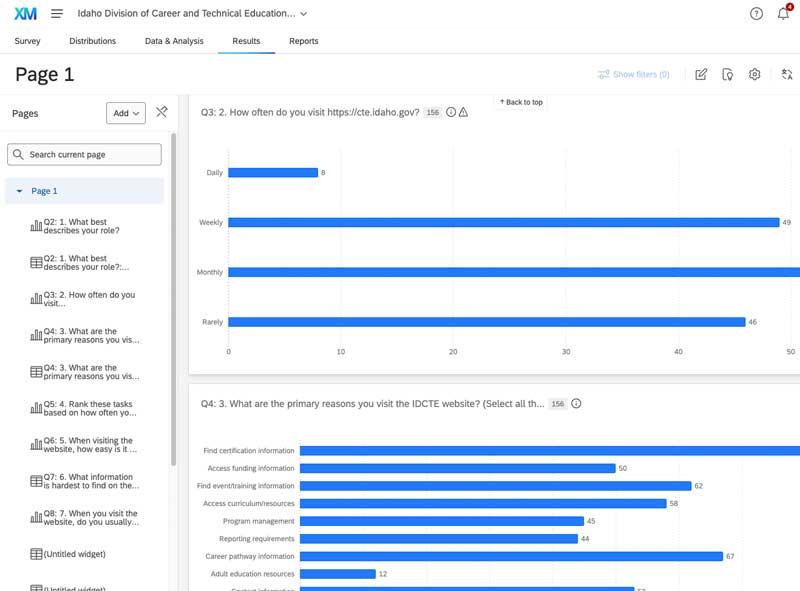Select Q2 describes your role table item

(84, 263)
